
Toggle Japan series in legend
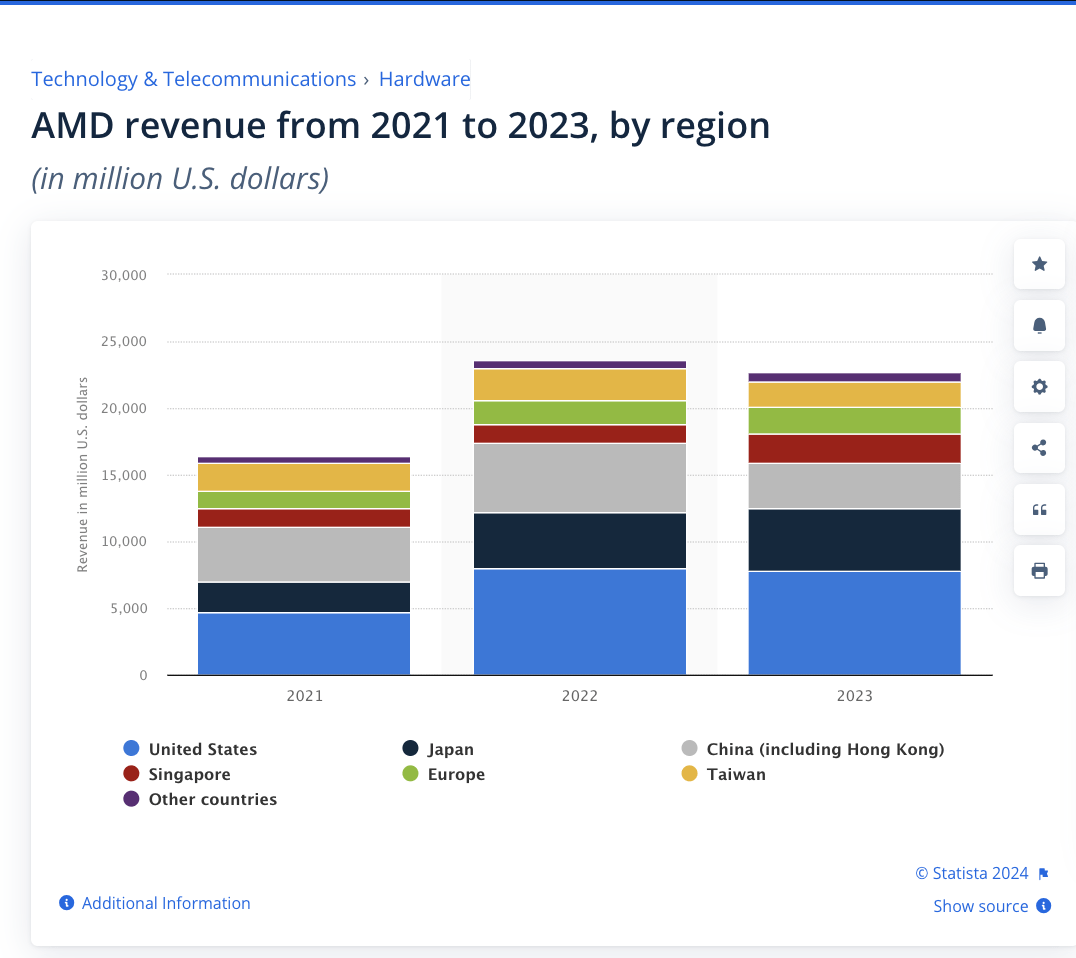[450, 749]
